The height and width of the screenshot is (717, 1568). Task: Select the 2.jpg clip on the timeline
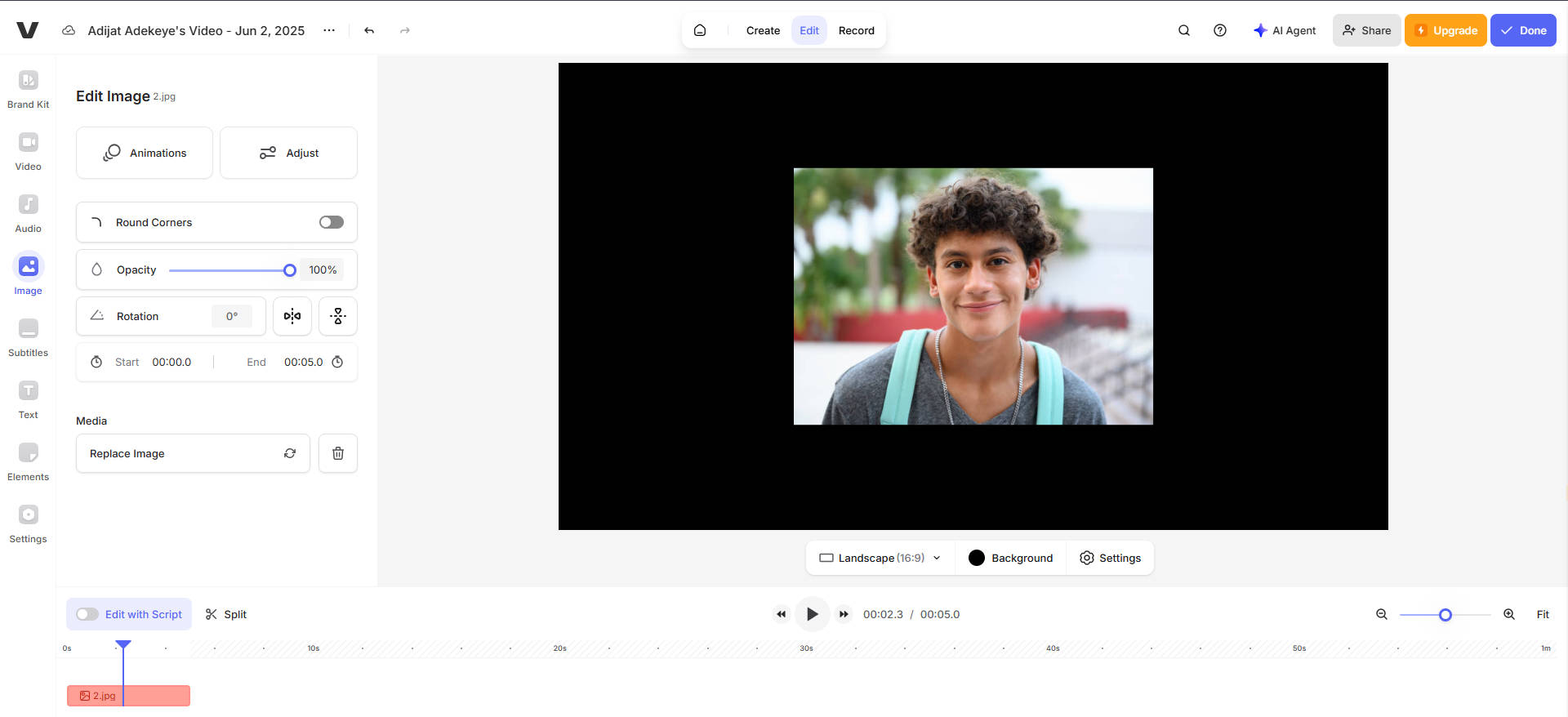pyautogui.click(x=128, y=696)
